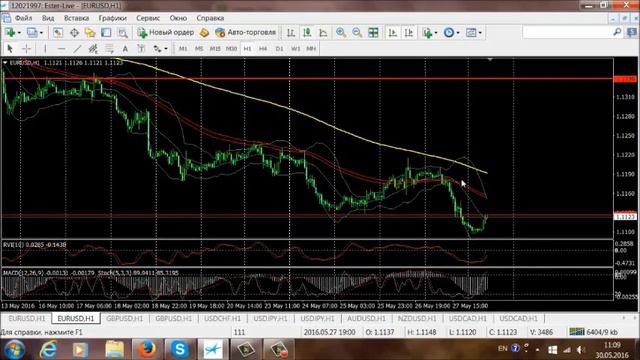640x360 pixels.
Task: Select the horizontal line drawing tool
Action: tap(61, 49)
